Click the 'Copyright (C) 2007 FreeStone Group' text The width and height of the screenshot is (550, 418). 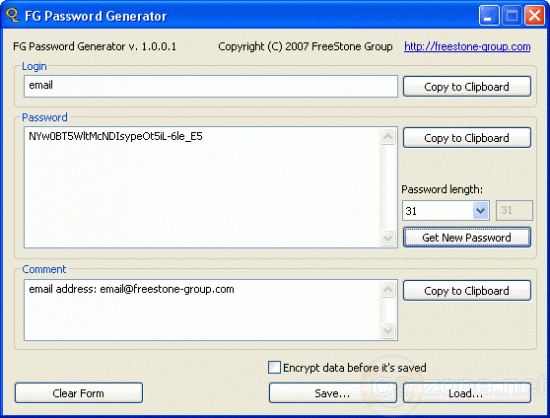coord(305,46)
